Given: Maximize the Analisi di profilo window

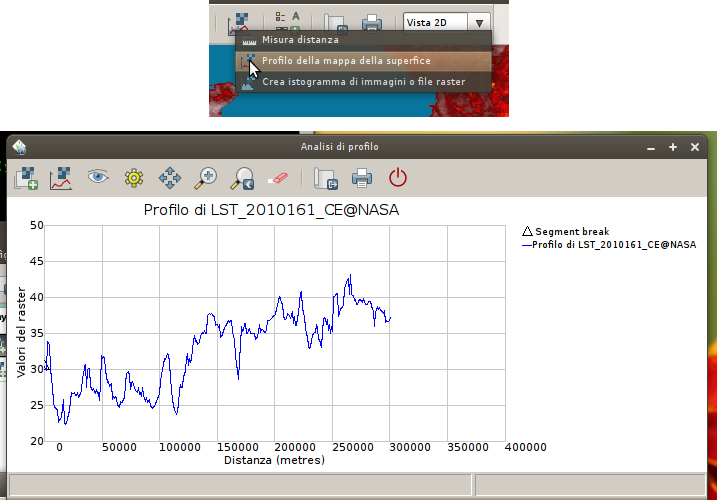Looking at the screenshot, I should click(673, 147).
